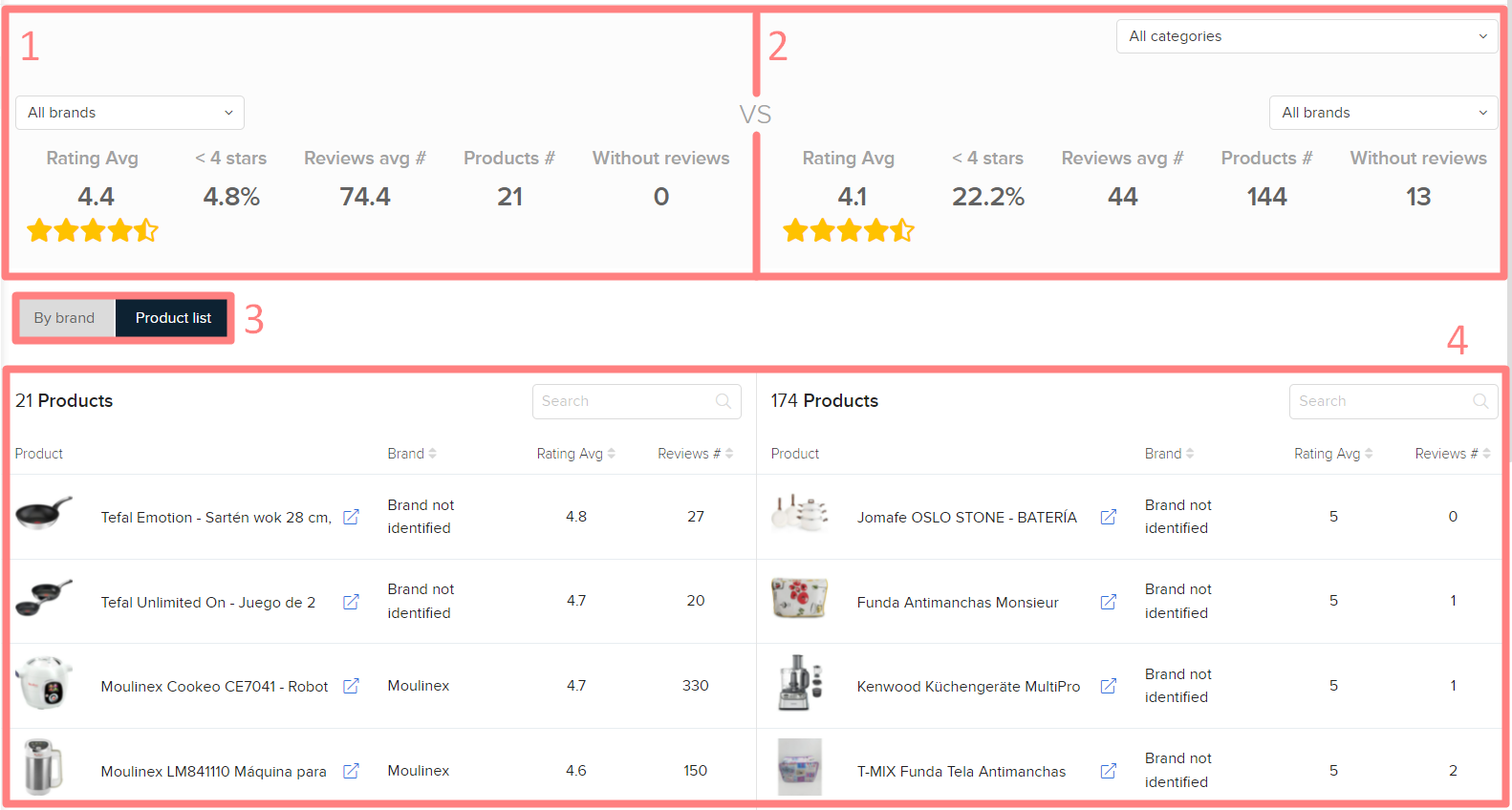1512x810 pixels.
Task: Switch to the By brand view
Action: pos(64,318)
